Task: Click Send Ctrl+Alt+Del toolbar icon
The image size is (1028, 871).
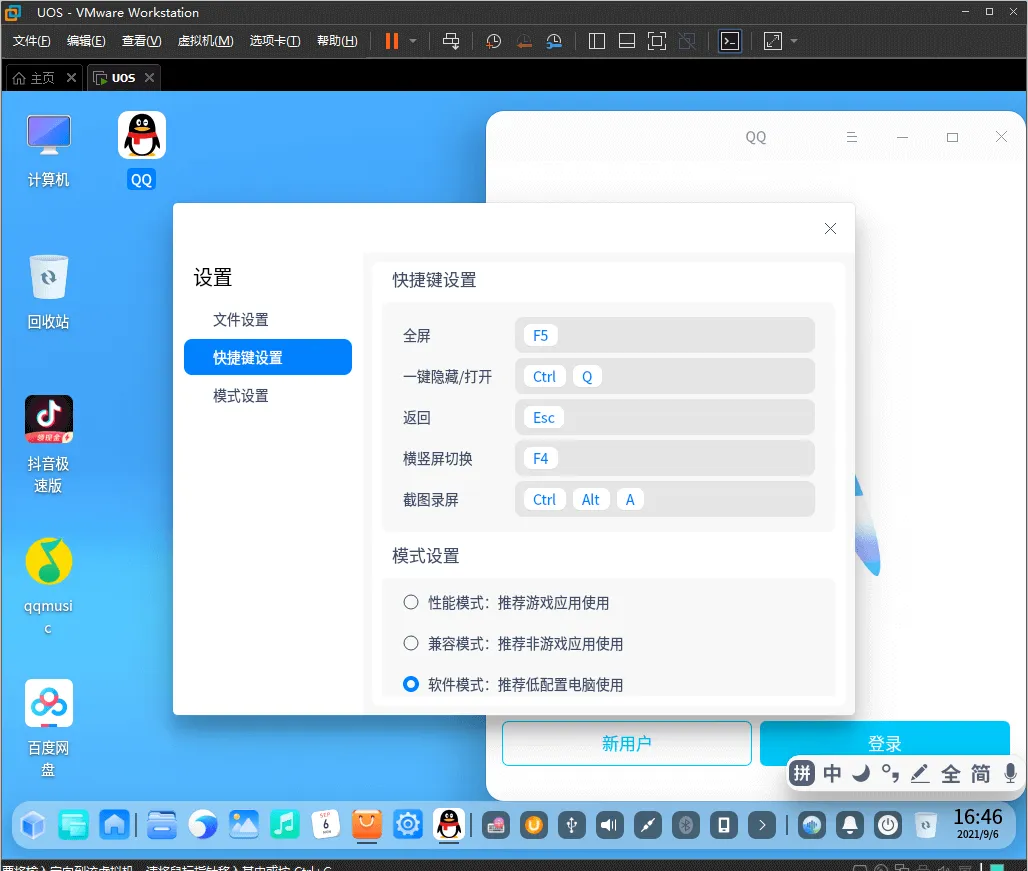Action: (451, 41)
